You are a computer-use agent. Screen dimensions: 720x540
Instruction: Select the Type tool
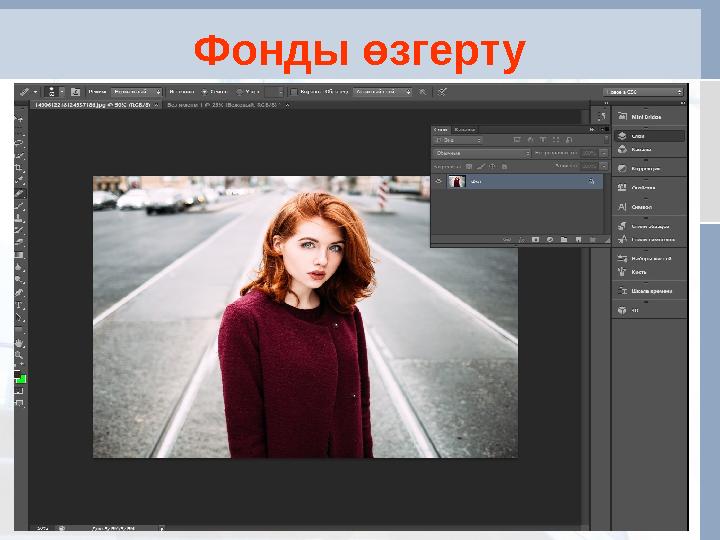point(19,304)
